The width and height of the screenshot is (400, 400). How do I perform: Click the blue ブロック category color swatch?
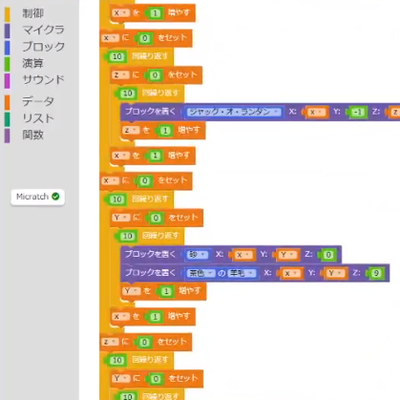point(7,47)
